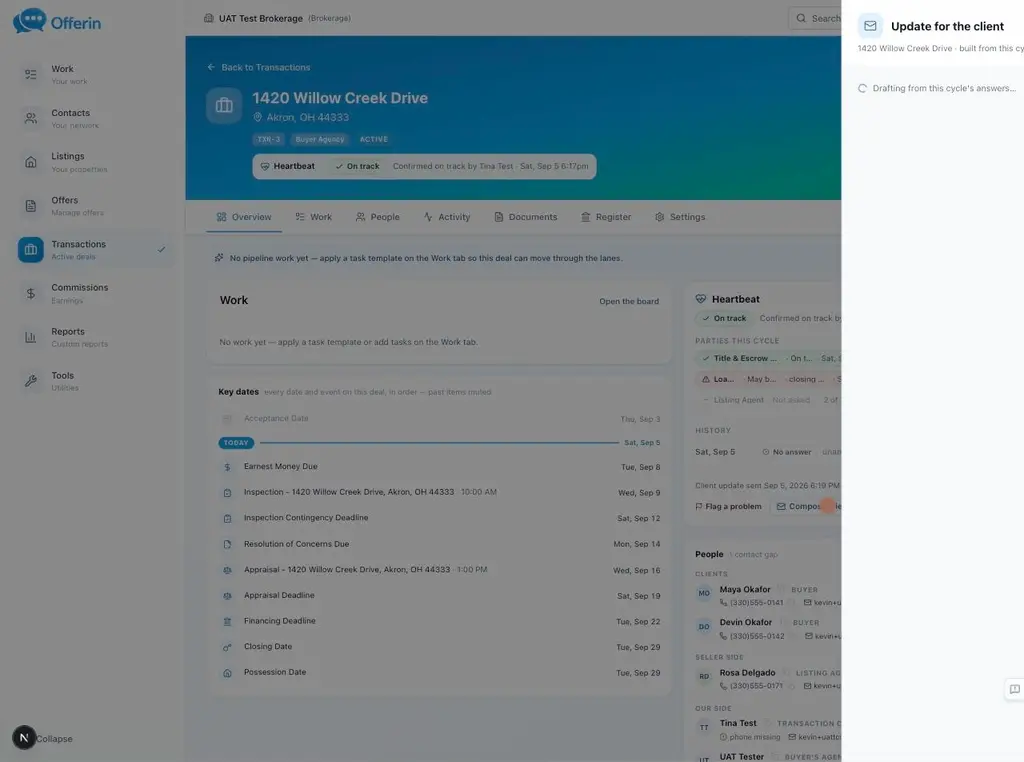Screen dimensions: 1024x762
Task: Click the Financing Deadline bank icon
Action: pyautogui.click(x=227, y=622)
